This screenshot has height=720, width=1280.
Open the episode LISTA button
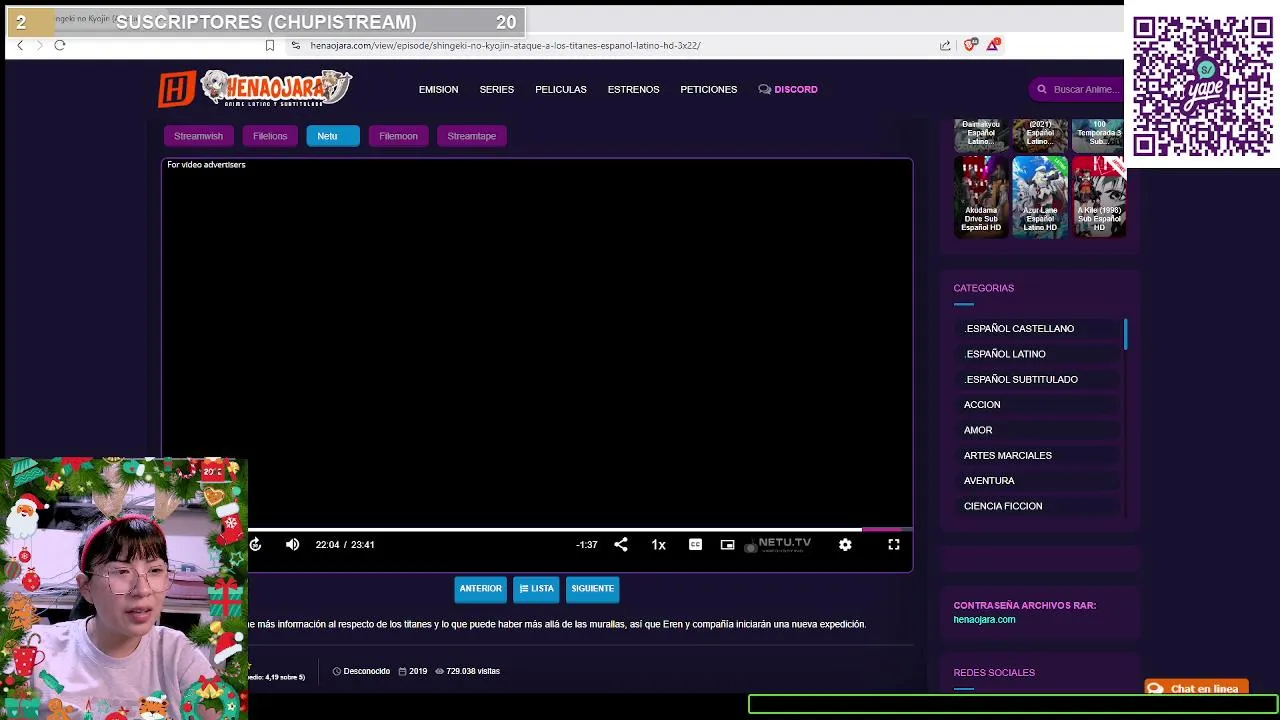click(536, 589)
